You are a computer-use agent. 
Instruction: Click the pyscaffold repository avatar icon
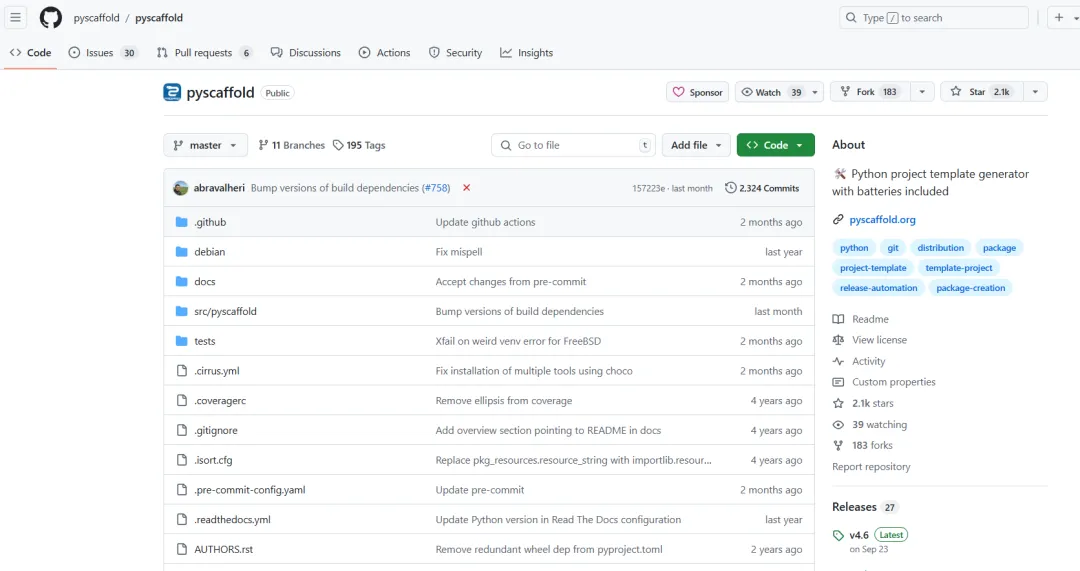172,93
